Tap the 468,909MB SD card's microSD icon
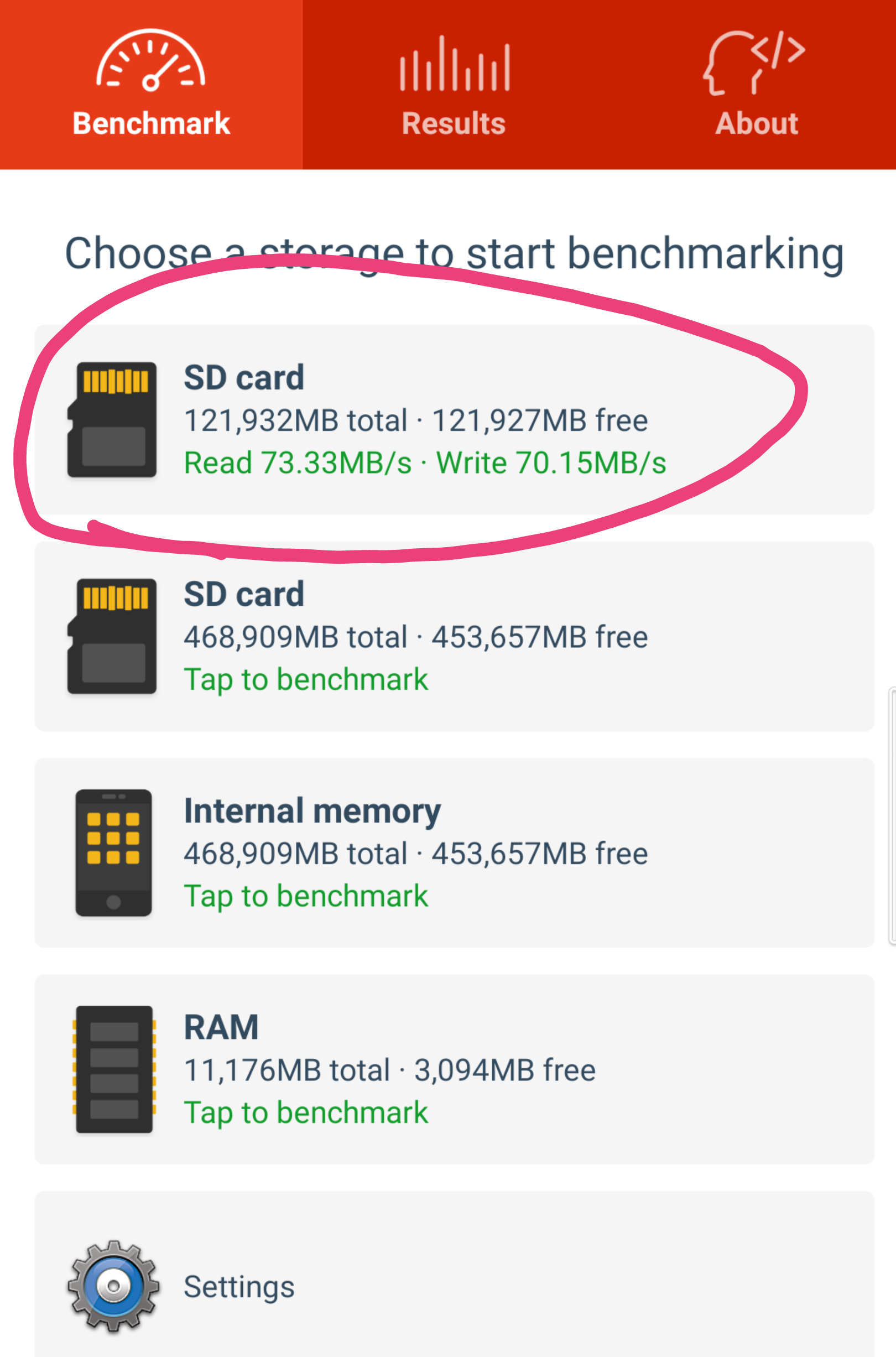This screenshot has width=896, height=1357. (112, 636)
